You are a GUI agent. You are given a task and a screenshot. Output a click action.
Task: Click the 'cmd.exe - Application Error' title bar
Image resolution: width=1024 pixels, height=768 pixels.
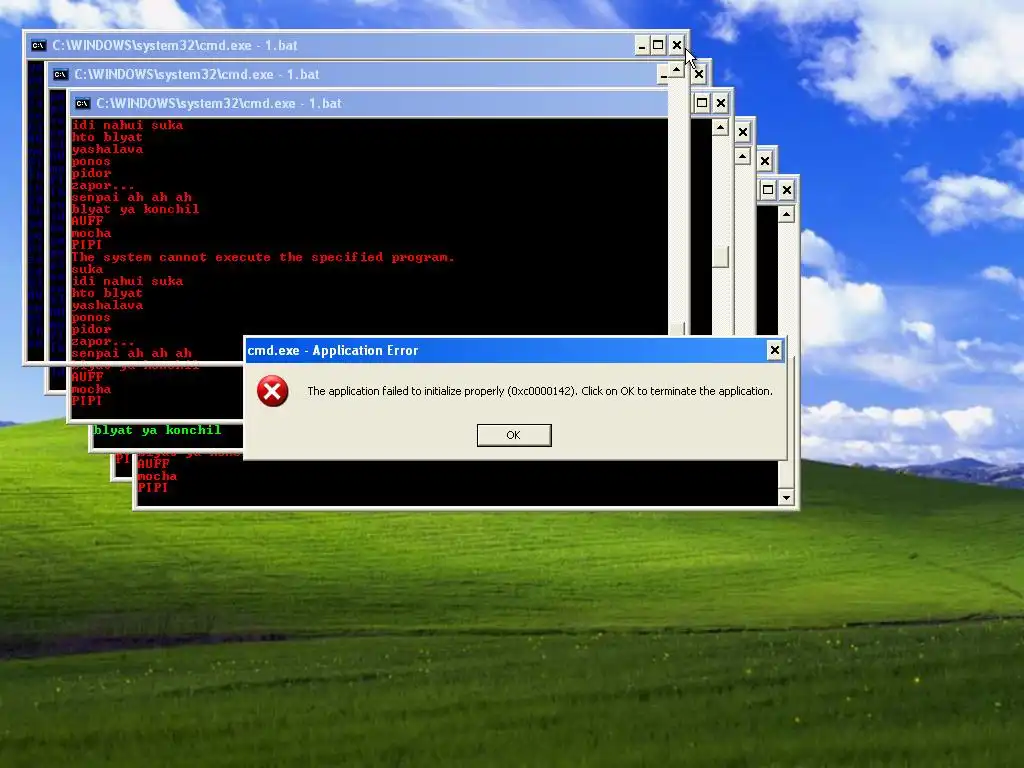[x=515, y=350]
